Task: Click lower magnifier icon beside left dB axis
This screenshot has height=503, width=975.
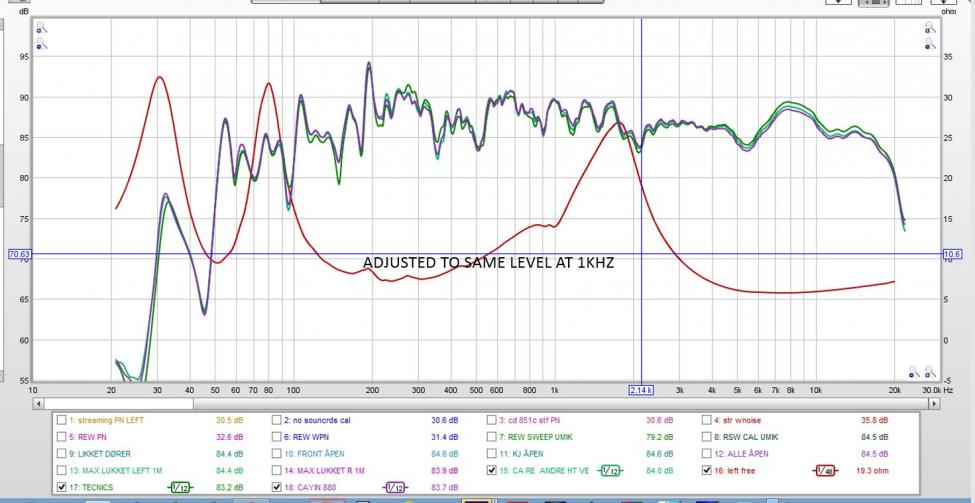Action: click(41, 44)
